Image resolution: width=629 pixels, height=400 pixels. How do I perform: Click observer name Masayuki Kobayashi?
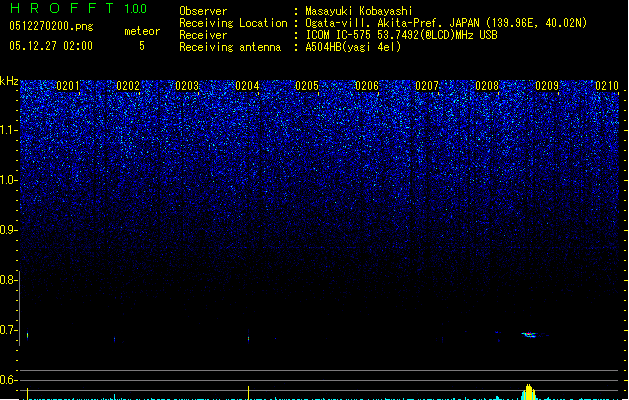point(359,11)
